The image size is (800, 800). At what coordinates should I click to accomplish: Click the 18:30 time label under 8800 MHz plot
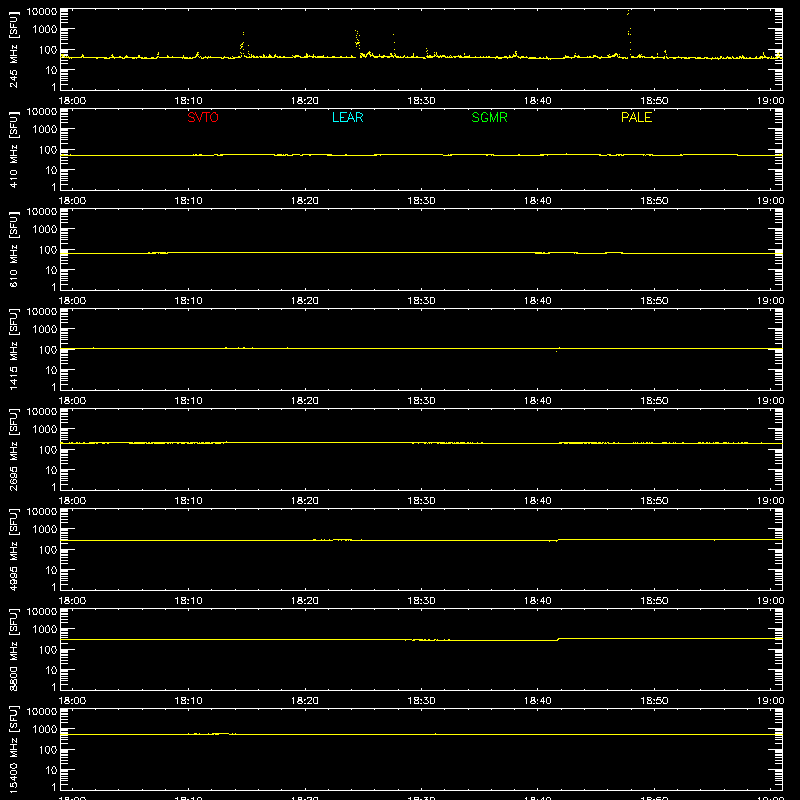(421, 701)
